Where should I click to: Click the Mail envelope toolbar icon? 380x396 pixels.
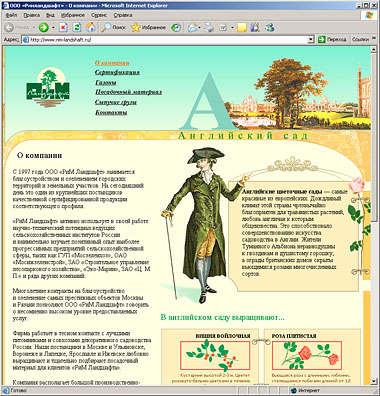point(192,27)
